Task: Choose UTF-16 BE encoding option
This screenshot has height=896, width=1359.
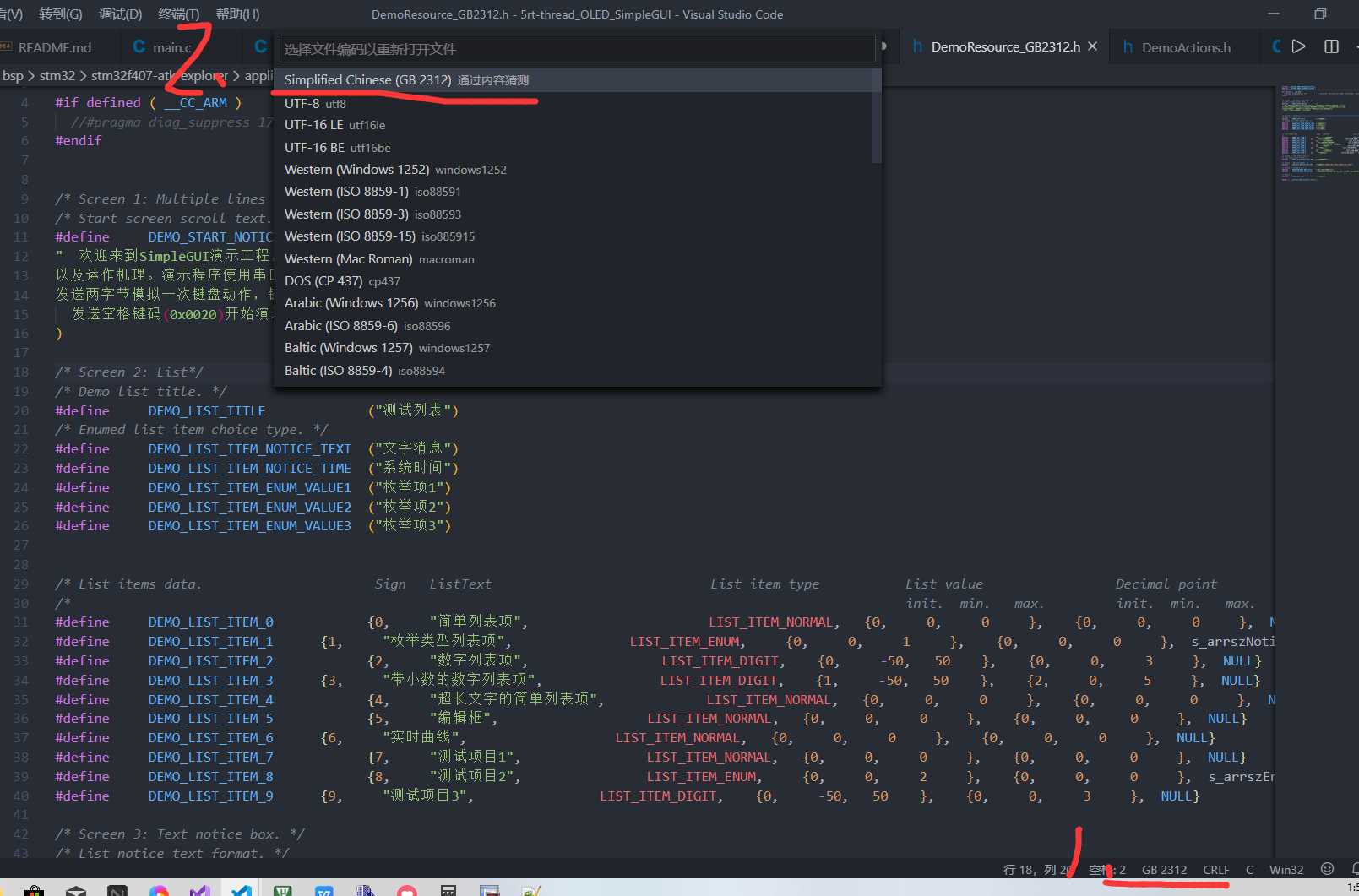Action: [573, 148]
